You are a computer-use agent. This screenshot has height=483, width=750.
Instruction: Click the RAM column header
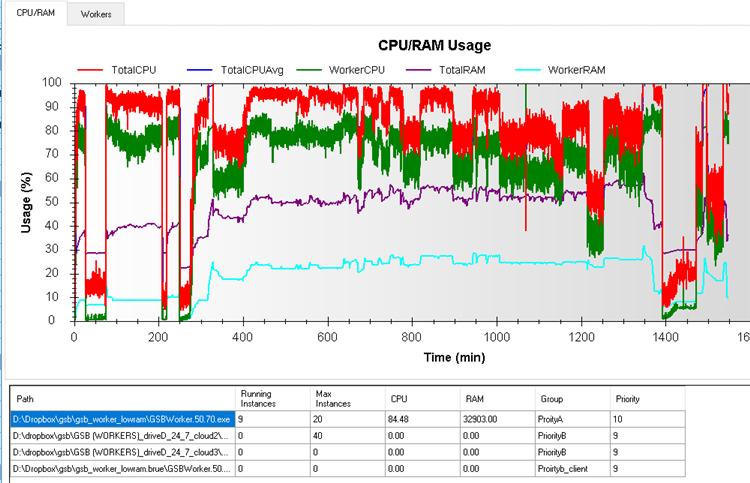tap(495, 398)
